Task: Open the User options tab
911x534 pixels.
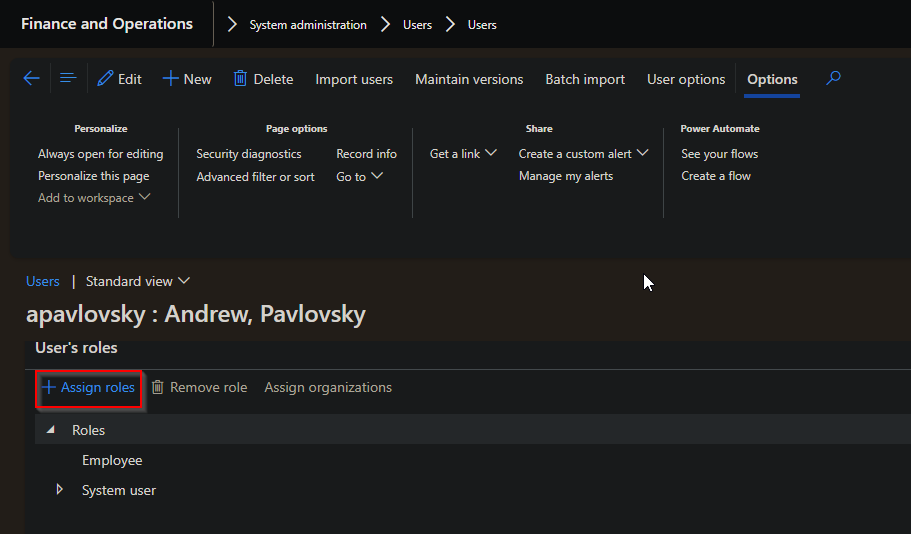Action: [x=686, y=79]
